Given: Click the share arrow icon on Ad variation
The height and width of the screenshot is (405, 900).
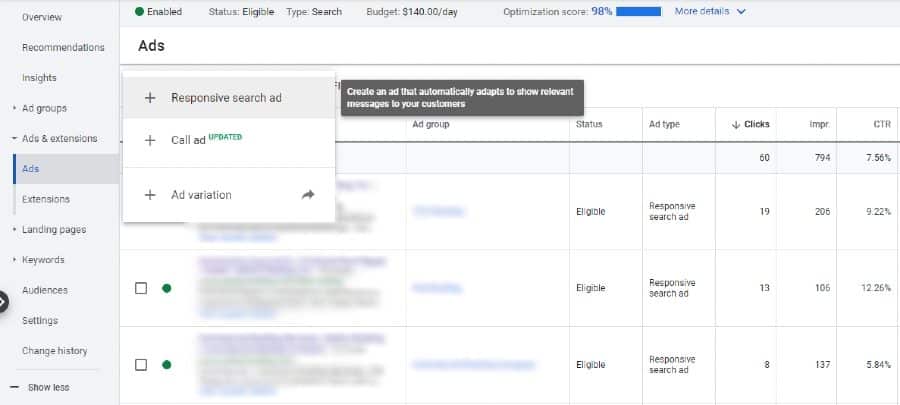Looking at the screenshot, I should 308,195.
